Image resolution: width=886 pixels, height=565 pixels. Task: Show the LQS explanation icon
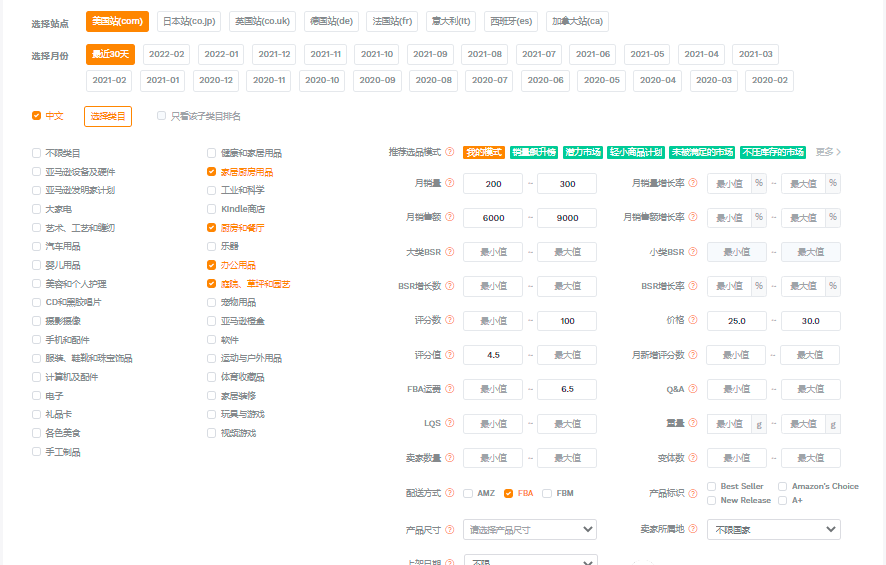coord(450,423)
